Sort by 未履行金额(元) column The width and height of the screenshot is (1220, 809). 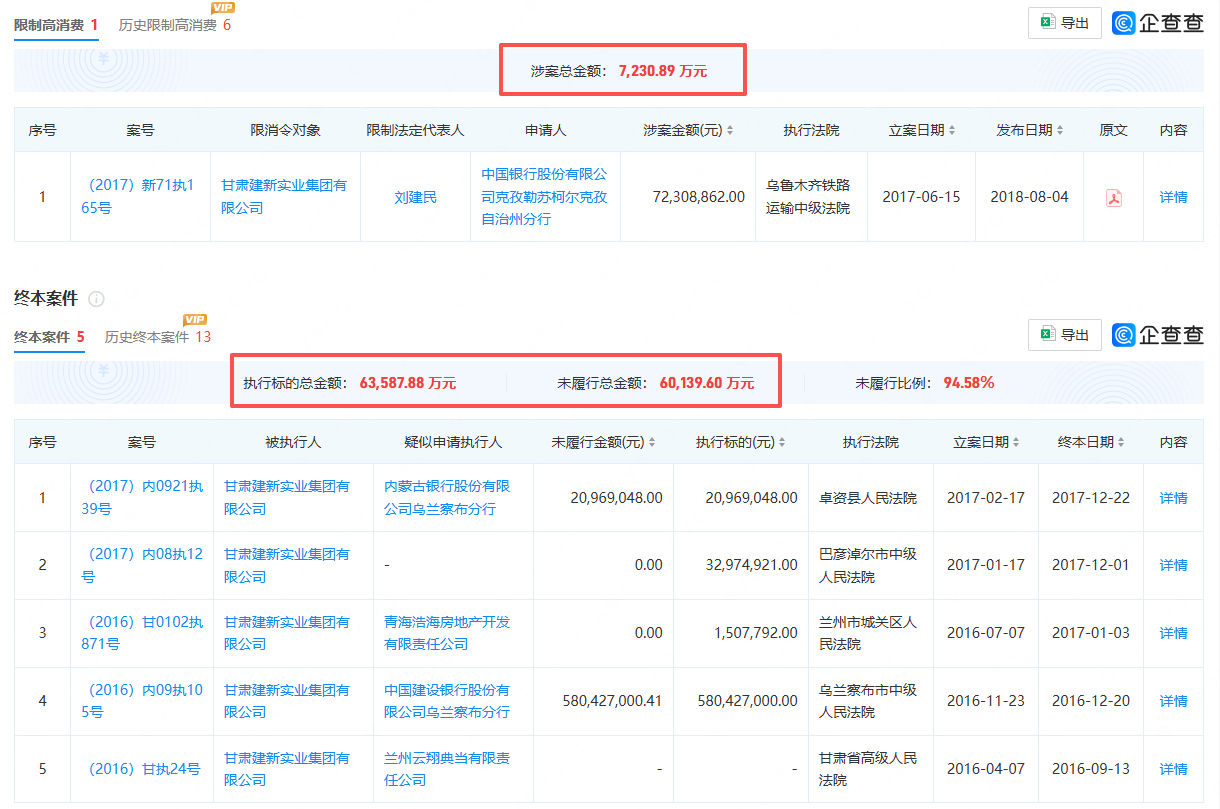(x=651, y=442)
